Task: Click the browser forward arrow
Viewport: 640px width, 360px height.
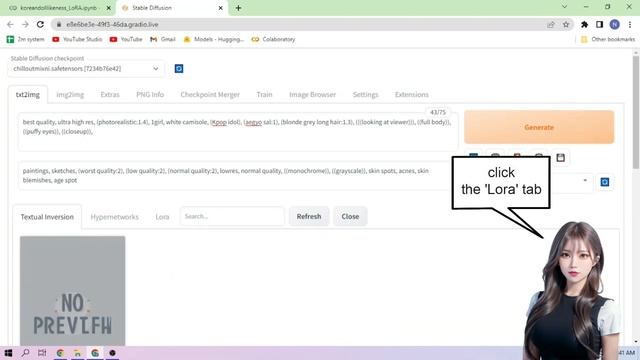Action: coord(25,24)
